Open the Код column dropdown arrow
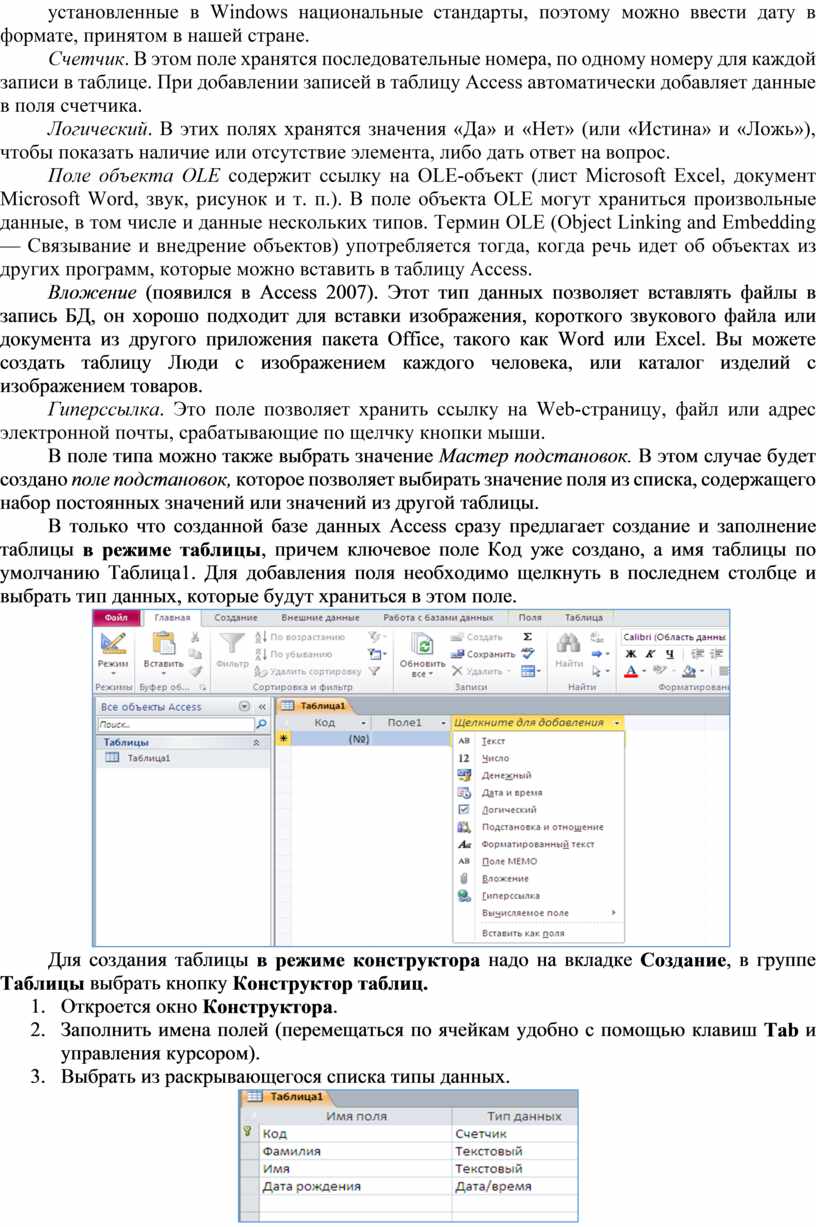 pos(364,723)
